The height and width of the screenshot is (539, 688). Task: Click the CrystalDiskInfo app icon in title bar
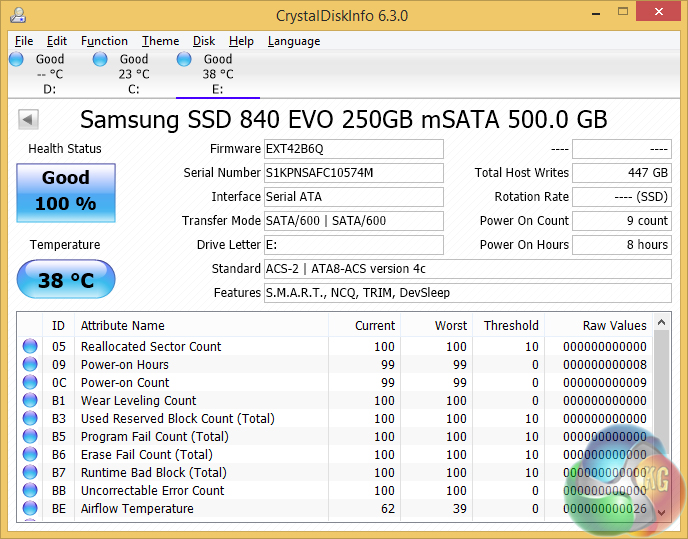click(x=17, y=16)
